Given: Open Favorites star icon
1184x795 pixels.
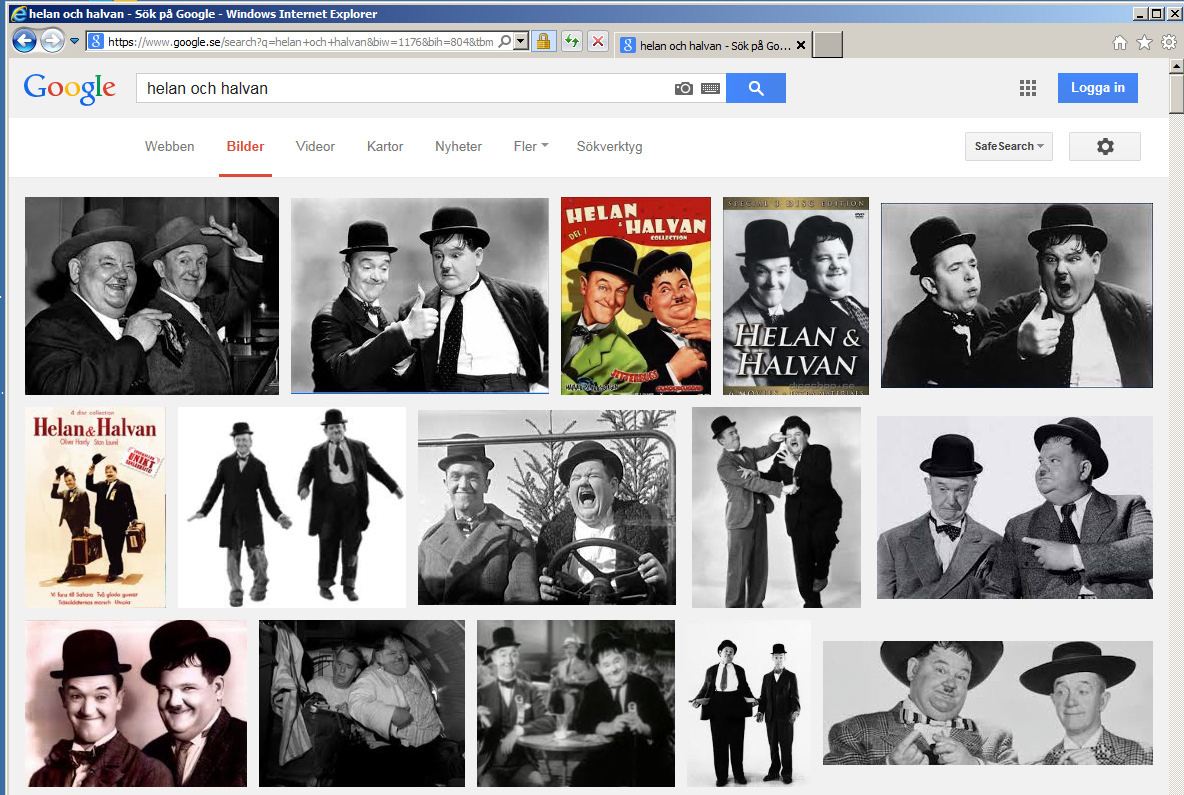Looking at the screenshot, I should coord(1144,43).
